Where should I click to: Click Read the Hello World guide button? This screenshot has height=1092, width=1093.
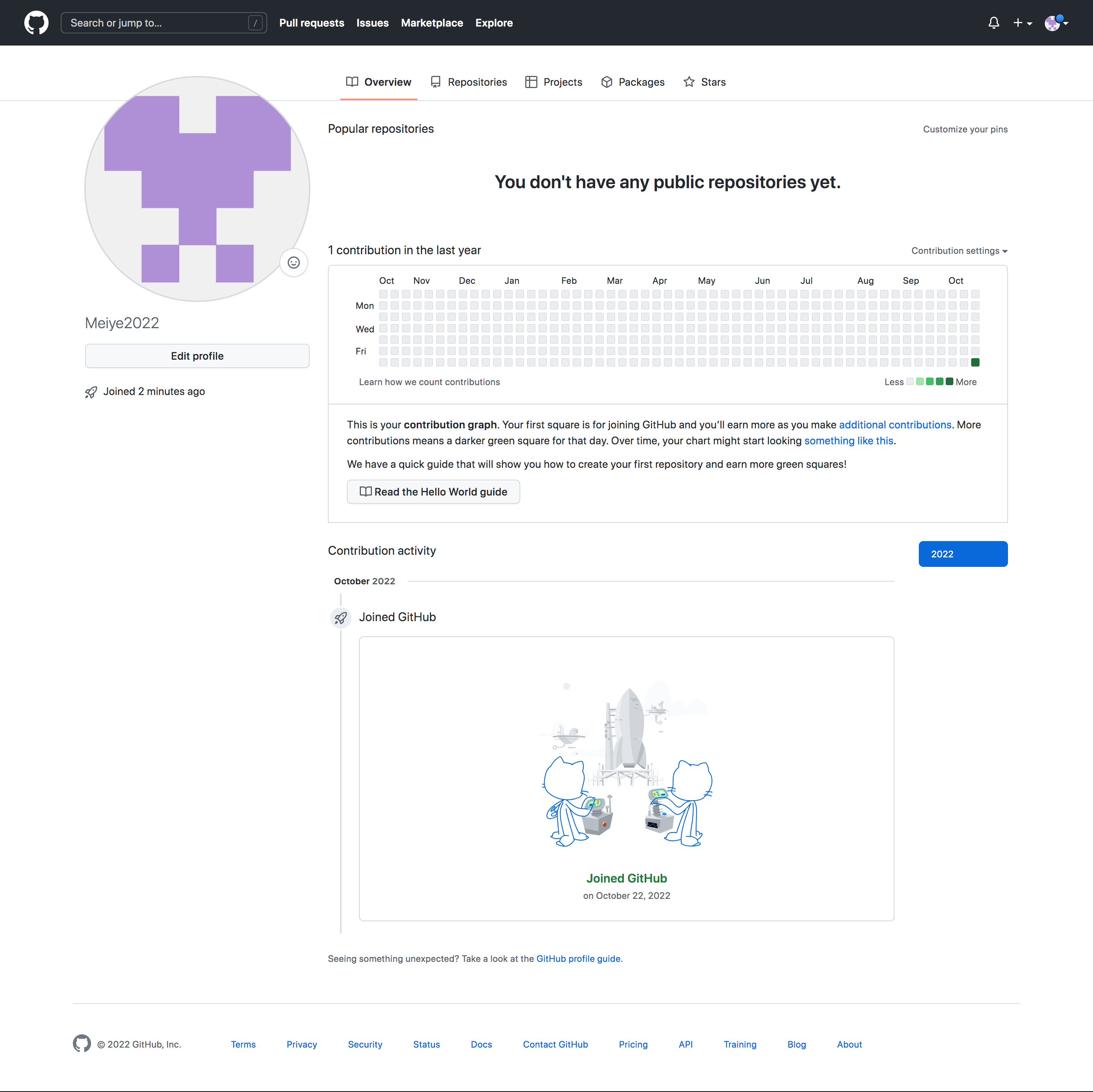click(x=433, y=492)
